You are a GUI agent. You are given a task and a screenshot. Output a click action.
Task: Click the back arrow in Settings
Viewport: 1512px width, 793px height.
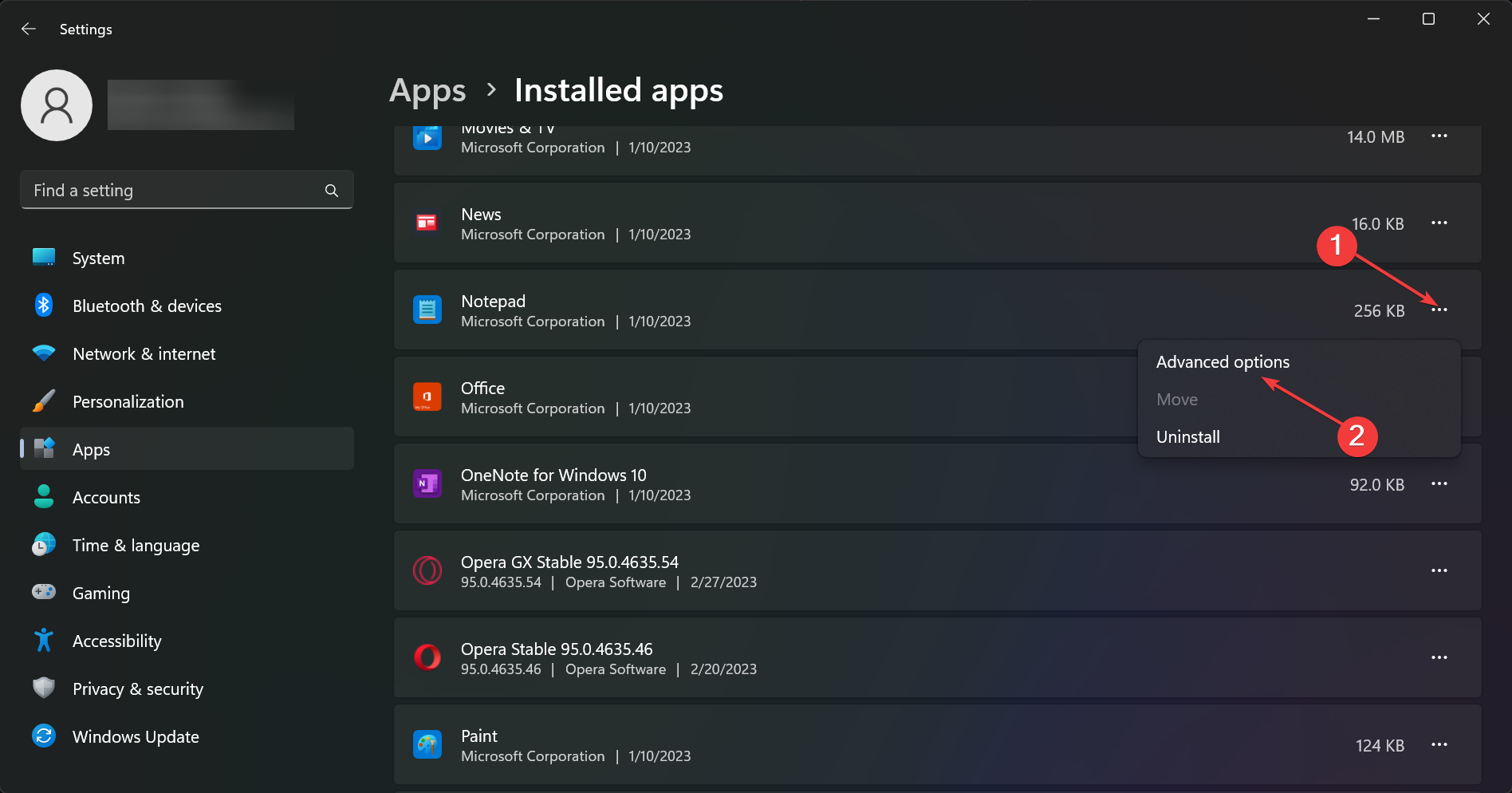(29, 29)
